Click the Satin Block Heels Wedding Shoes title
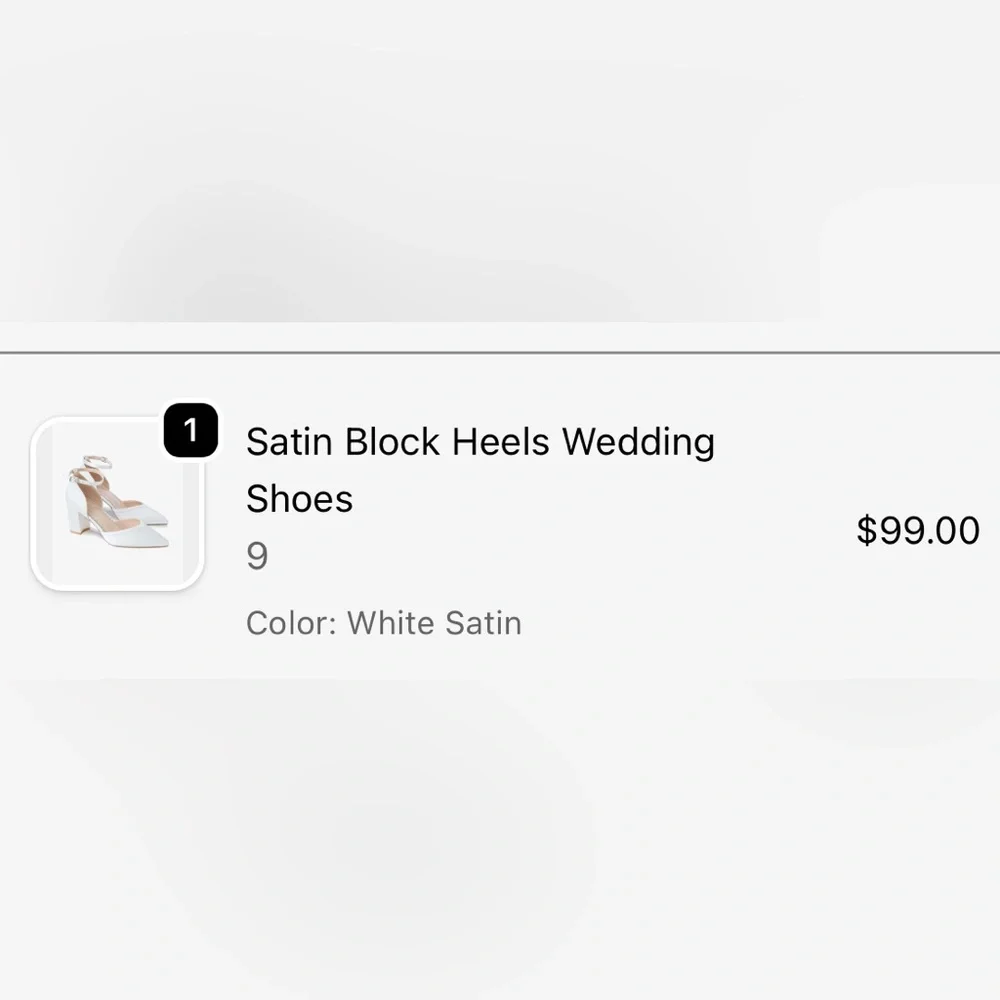 480,441
